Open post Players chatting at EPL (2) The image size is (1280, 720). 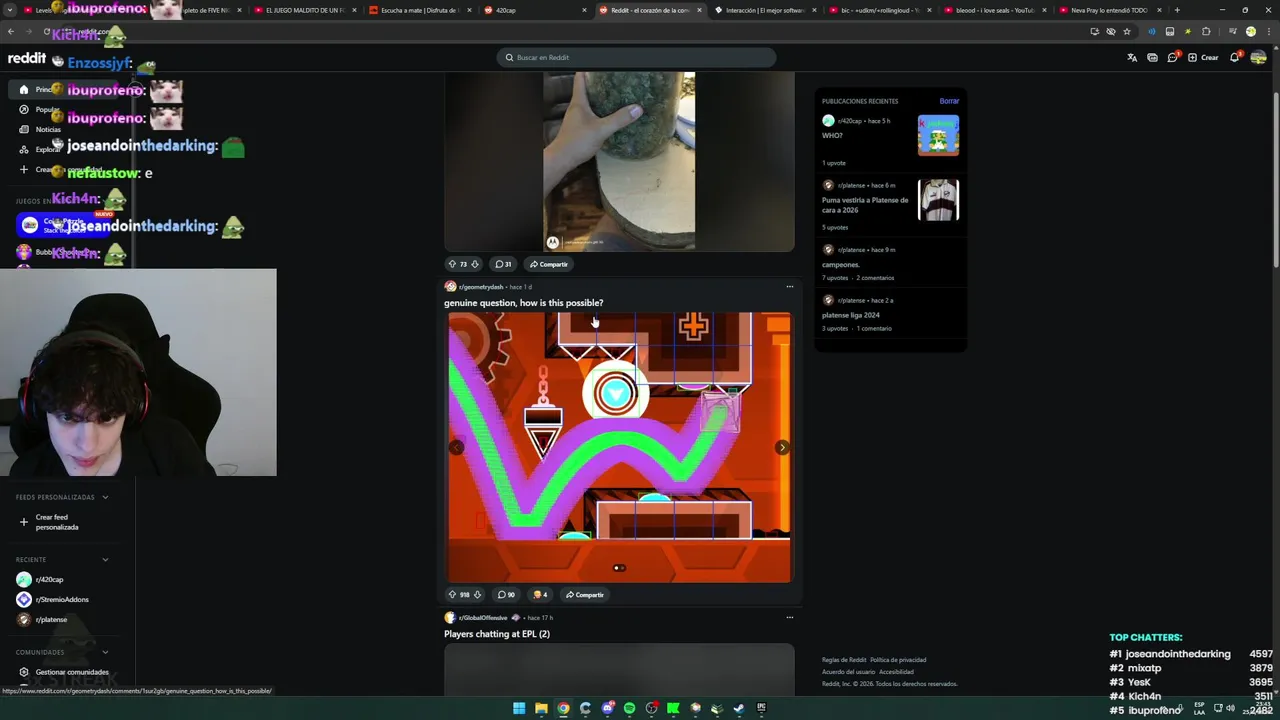click(497, 634)
